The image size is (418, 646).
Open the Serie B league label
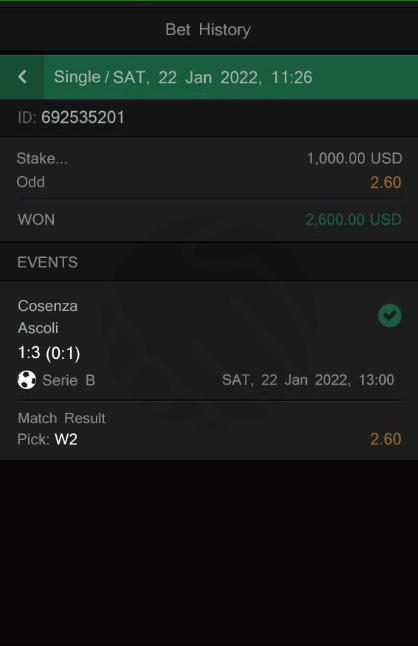click(x=68, y=380)
